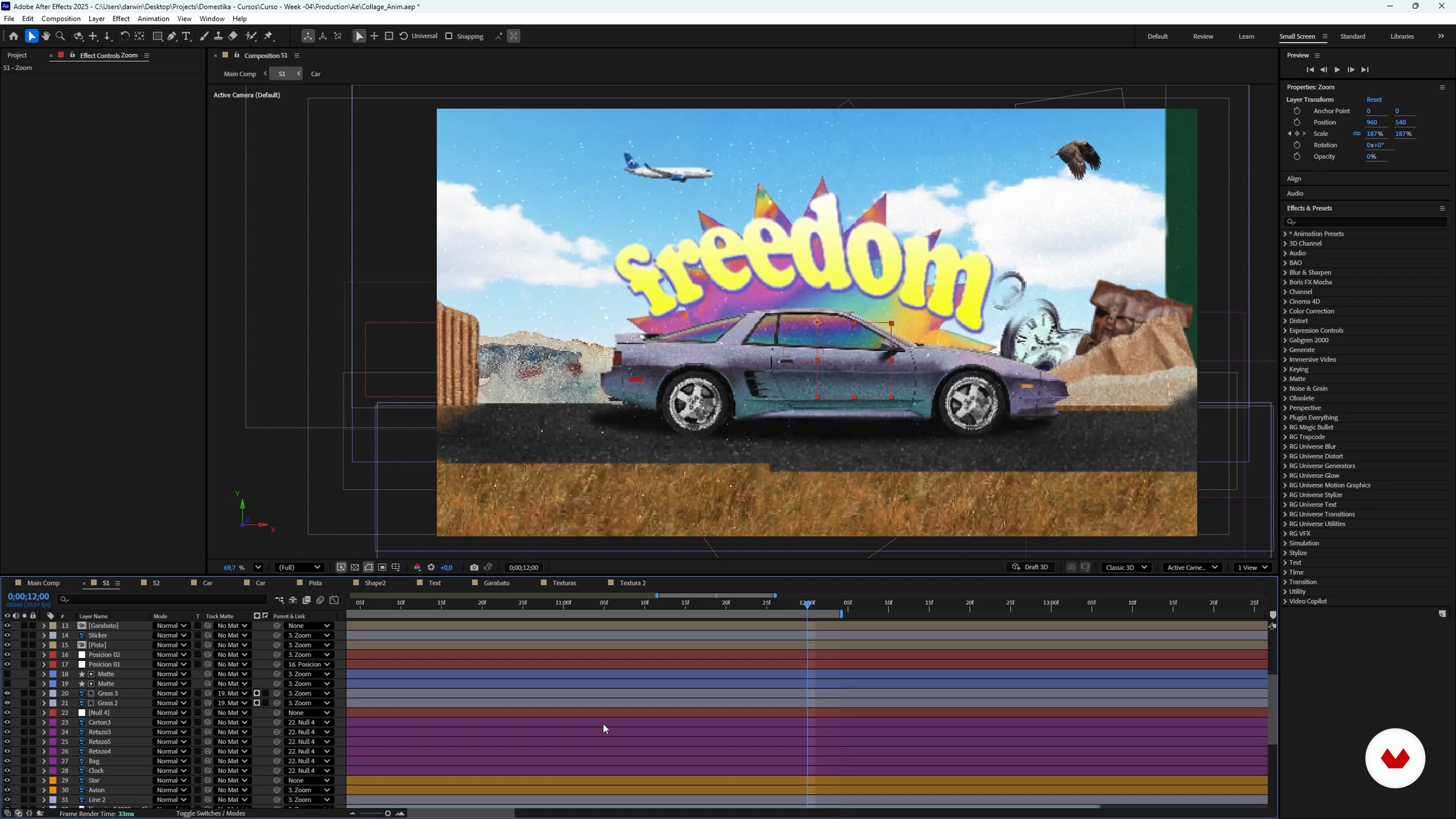The width and height of the screenshot is (1456, 819).
Task: Open the Classic 3D renderer dropdown
Action: pyautogui.click(x=1127, y=568)
